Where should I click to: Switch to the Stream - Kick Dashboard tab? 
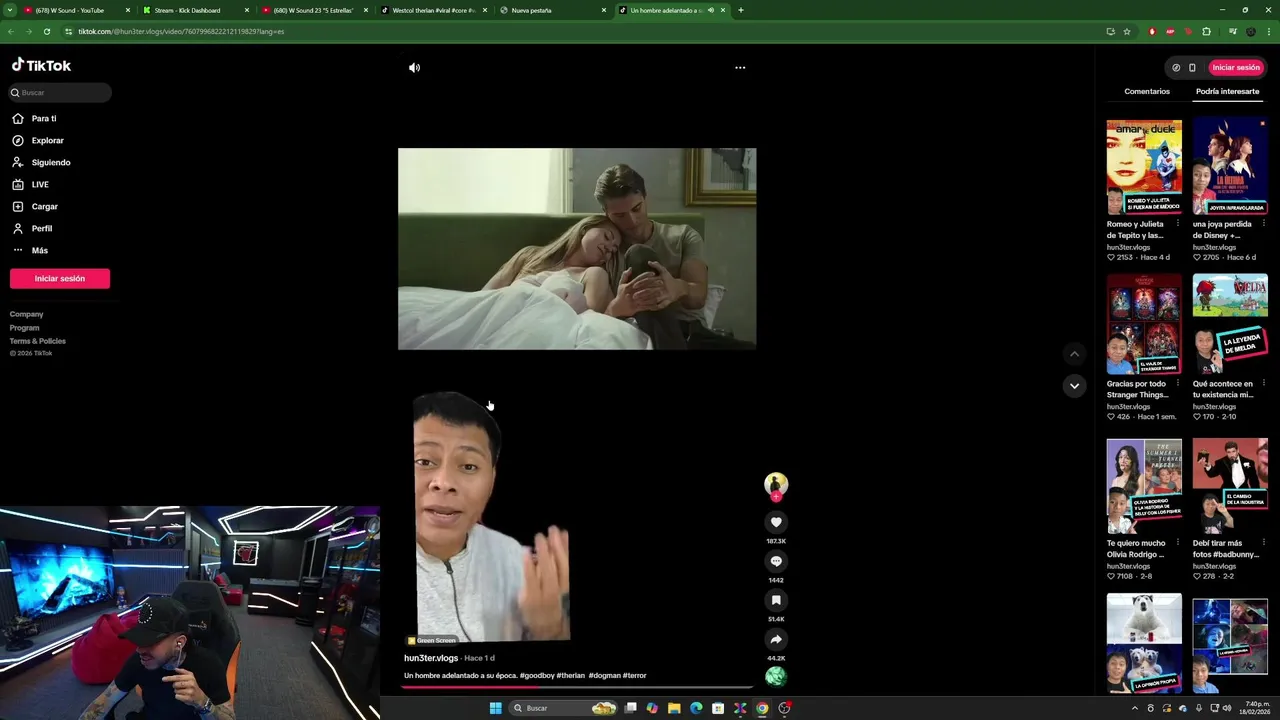(x=187, y=10)
